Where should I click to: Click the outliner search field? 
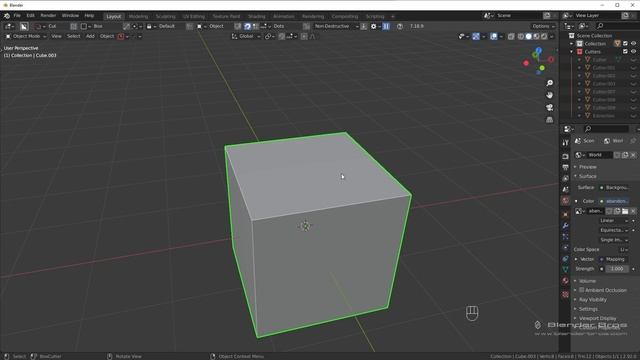pyautogui.click(x=617, y=26)
